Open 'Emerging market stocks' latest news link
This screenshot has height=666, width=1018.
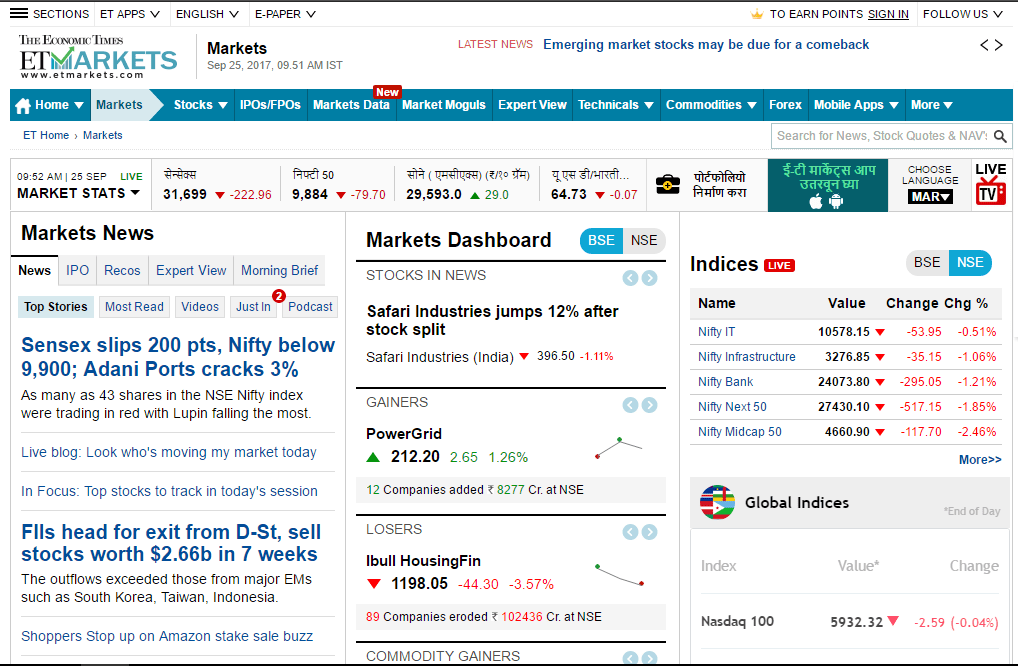point(706,45)
